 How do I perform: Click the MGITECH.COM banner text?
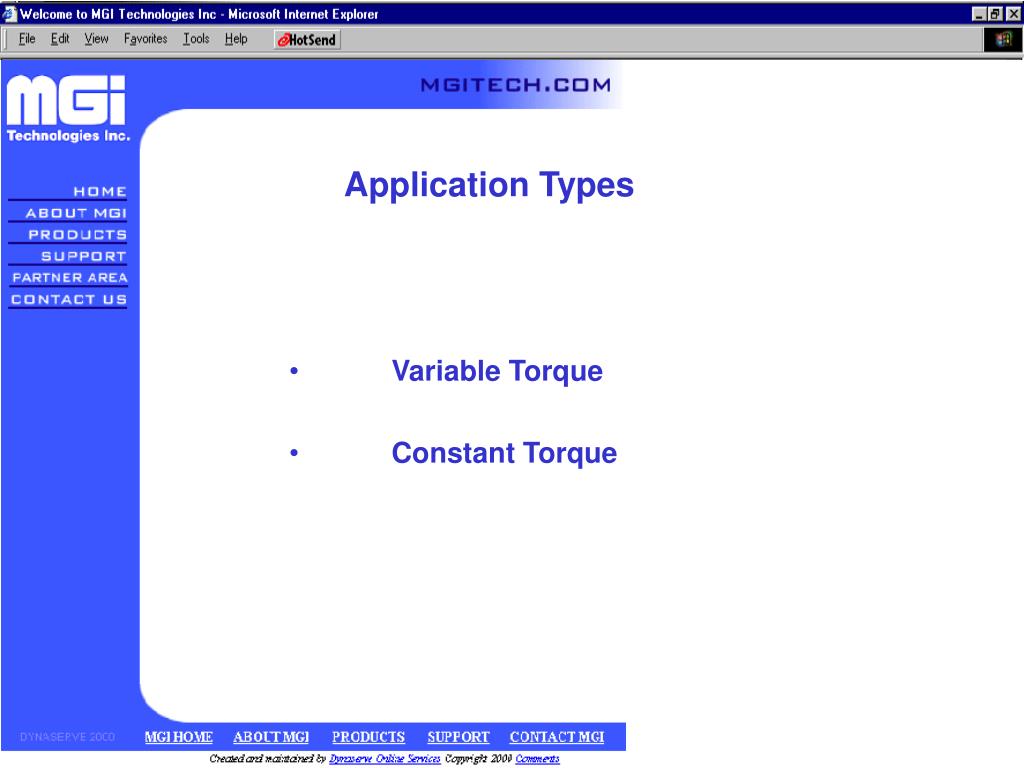coord(516,85)
